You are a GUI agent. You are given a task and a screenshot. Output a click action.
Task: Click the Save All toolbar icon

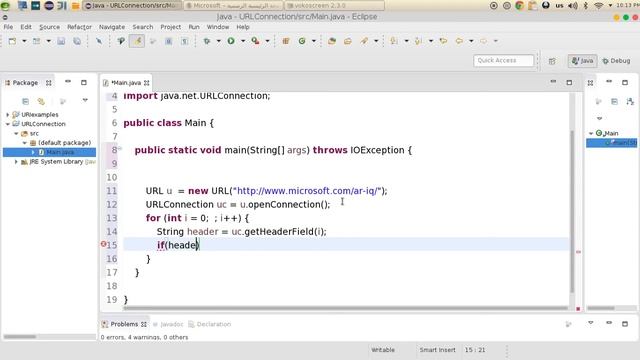point(77,41)
